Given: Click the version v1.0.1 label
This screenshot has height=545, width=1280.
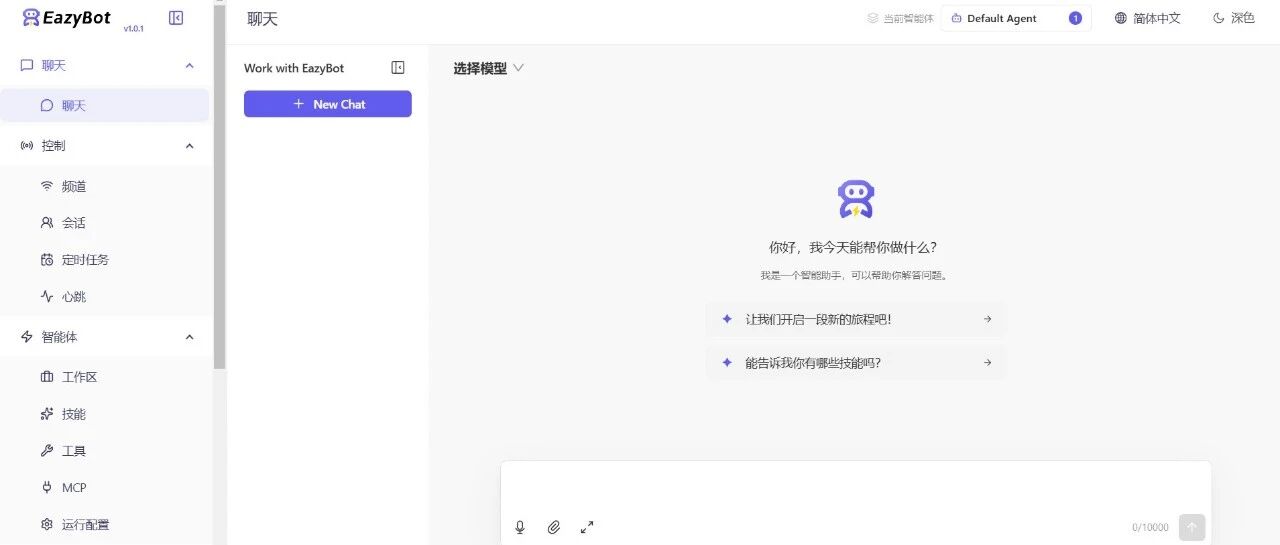Looking at the screenshot, I should click(x=134, y=29).
